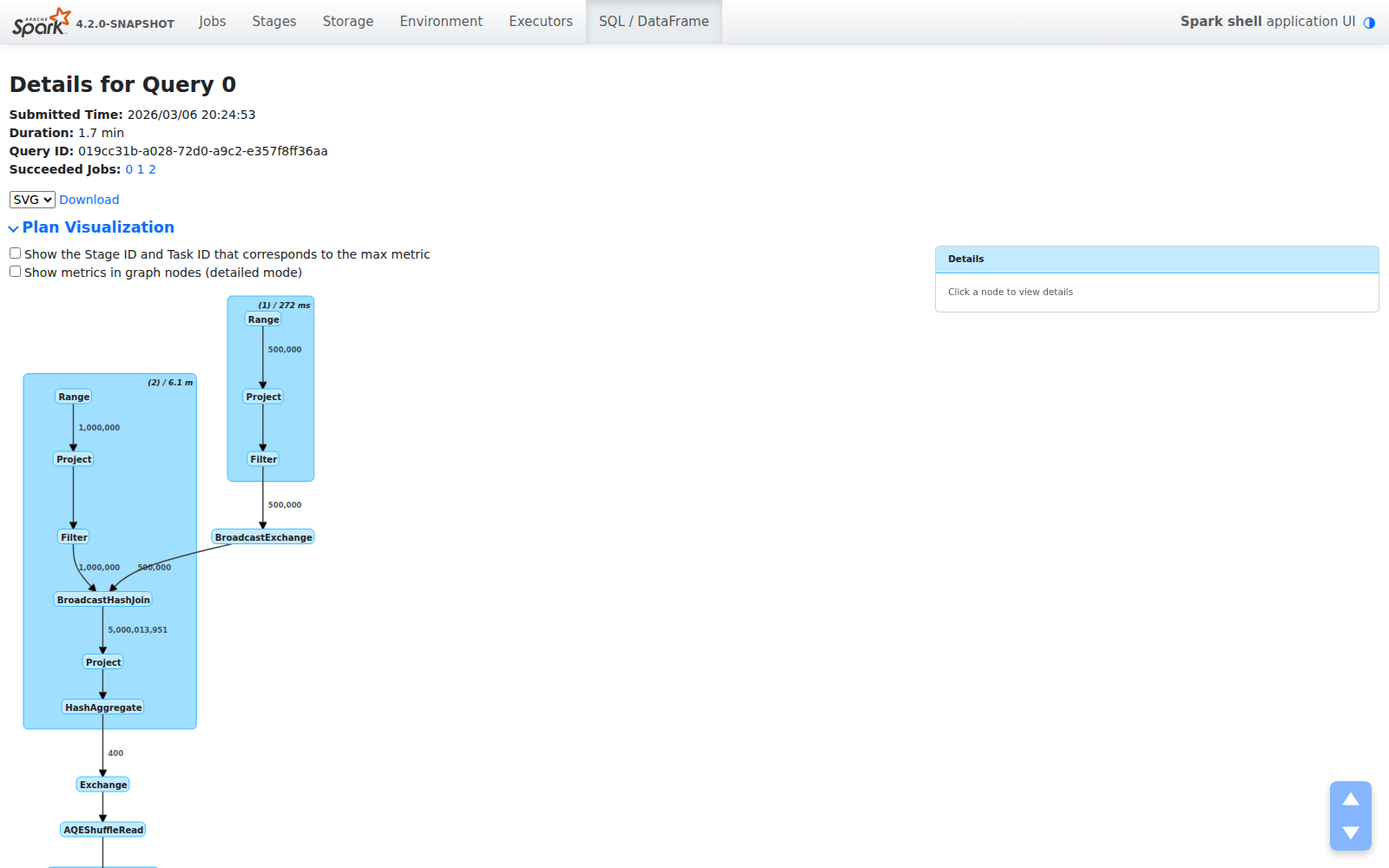
Task: Open the Stages tab
Action: click(x=273, y=21)
